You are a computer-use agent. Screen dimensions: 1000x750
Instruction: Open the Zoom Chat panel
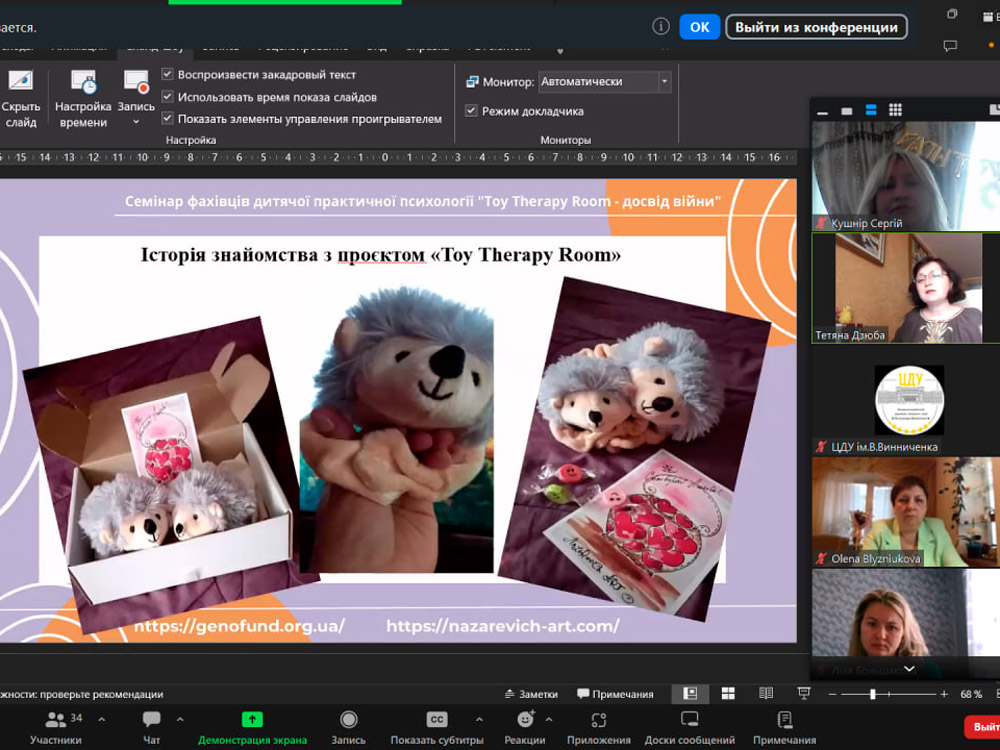pyautogui.click(x=151, y=720)
